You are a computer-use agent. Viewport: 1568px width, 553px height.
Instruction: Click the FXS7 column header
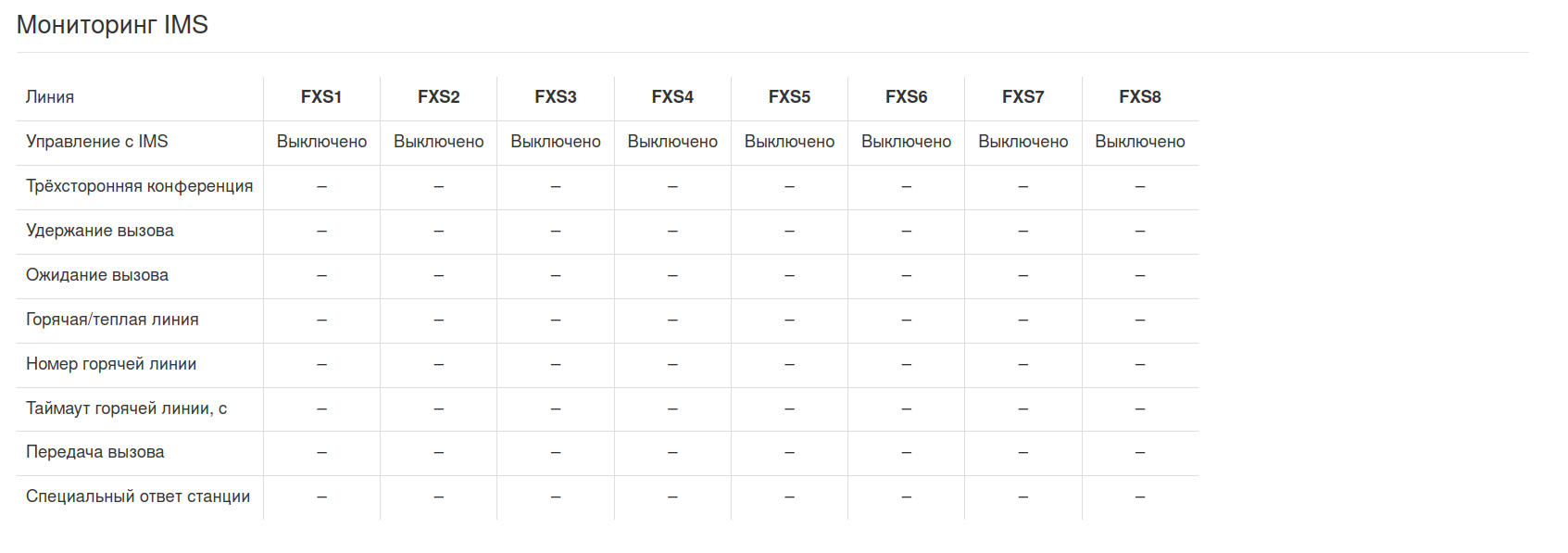point(1022,97)
